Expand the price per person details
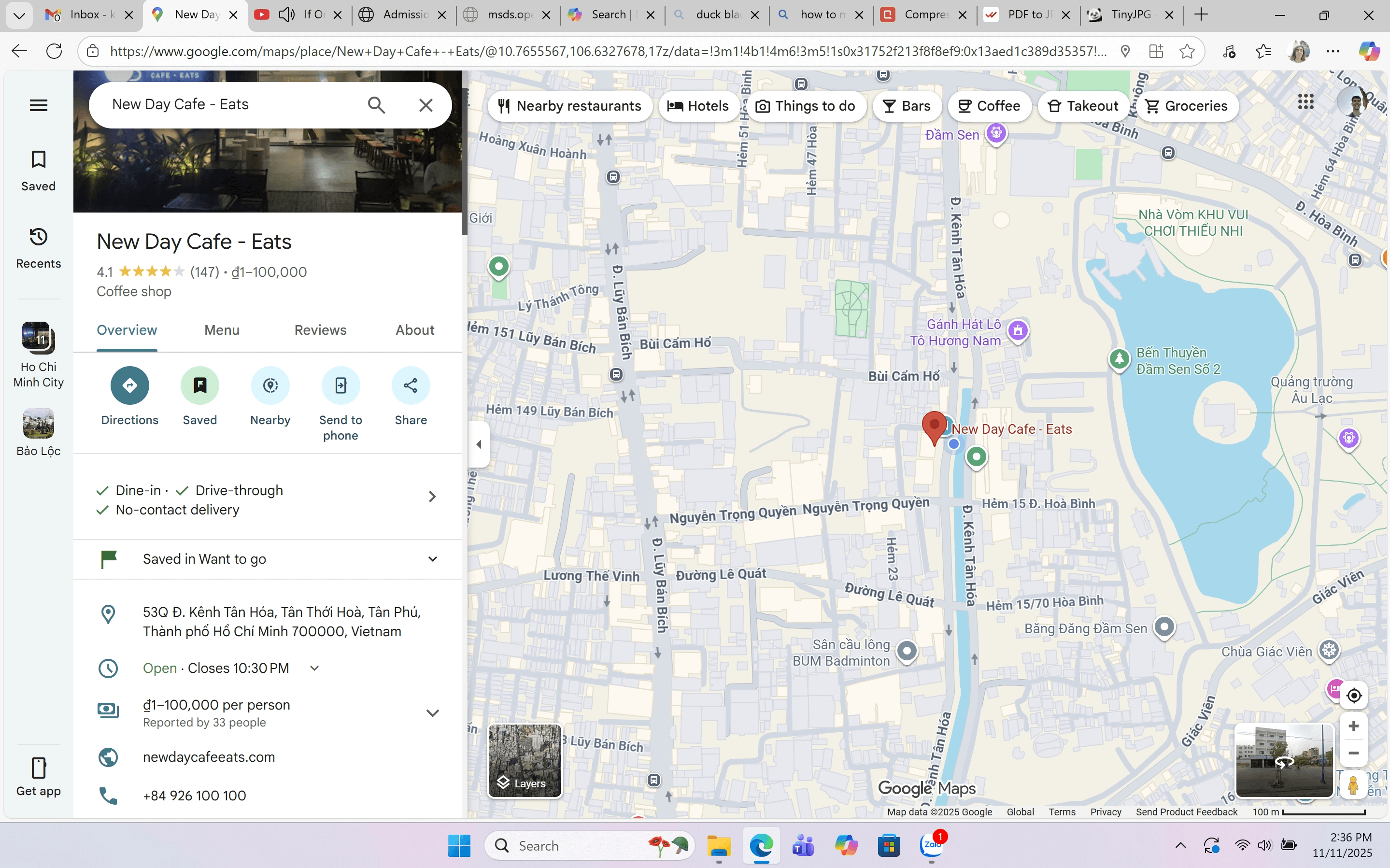Viewport: 1390px width, 868px height. click(432, 712)
